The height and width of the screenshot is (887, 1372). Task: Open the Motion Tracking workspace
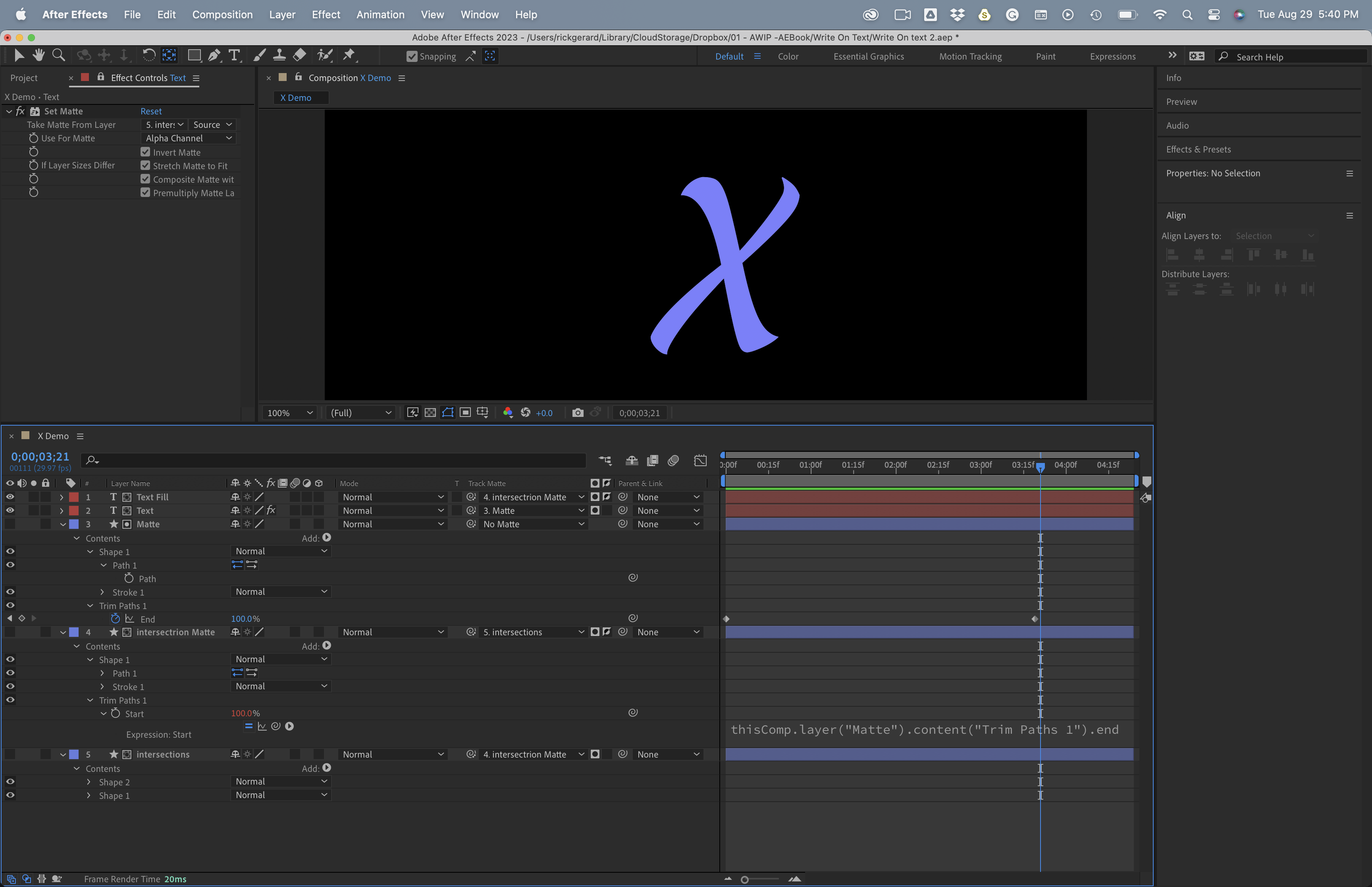[970, 56]
